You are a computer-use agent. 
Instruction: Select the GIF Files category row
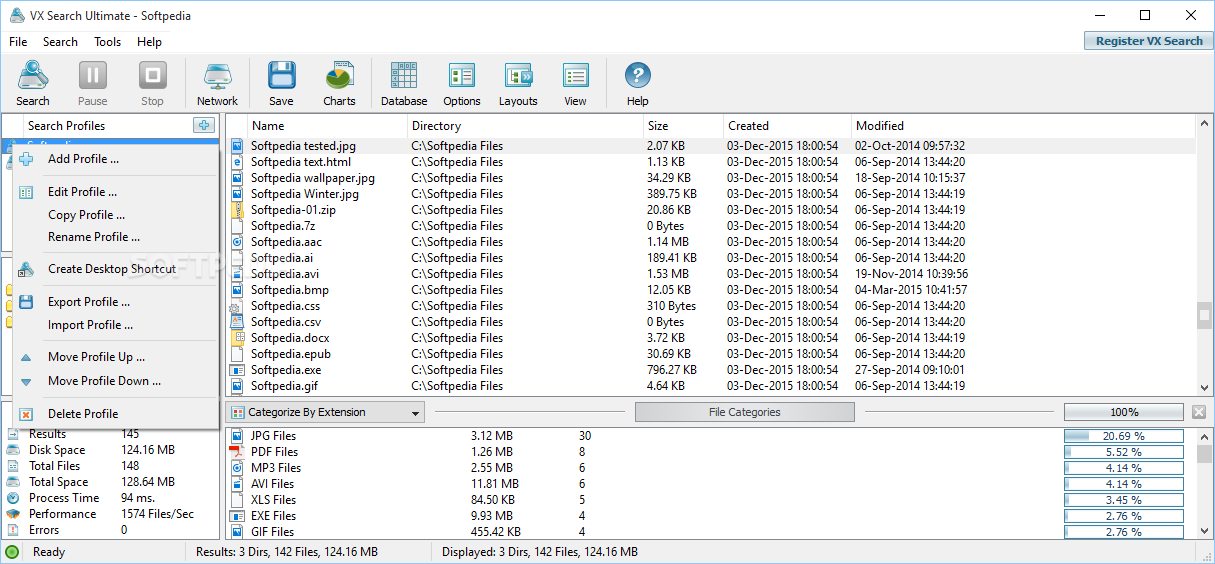coord(711,532)
